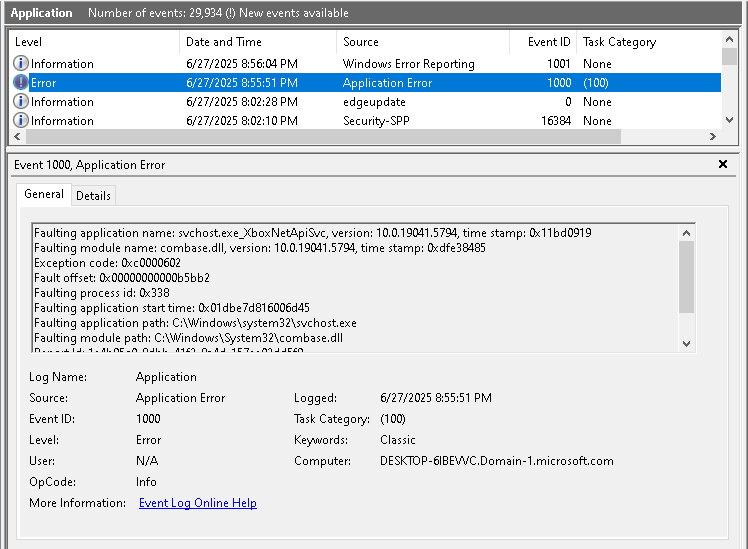The height and width of the screenshot is (549, 748).
Task: Open the Event Log Online Help link
Action: coord(197,503)
